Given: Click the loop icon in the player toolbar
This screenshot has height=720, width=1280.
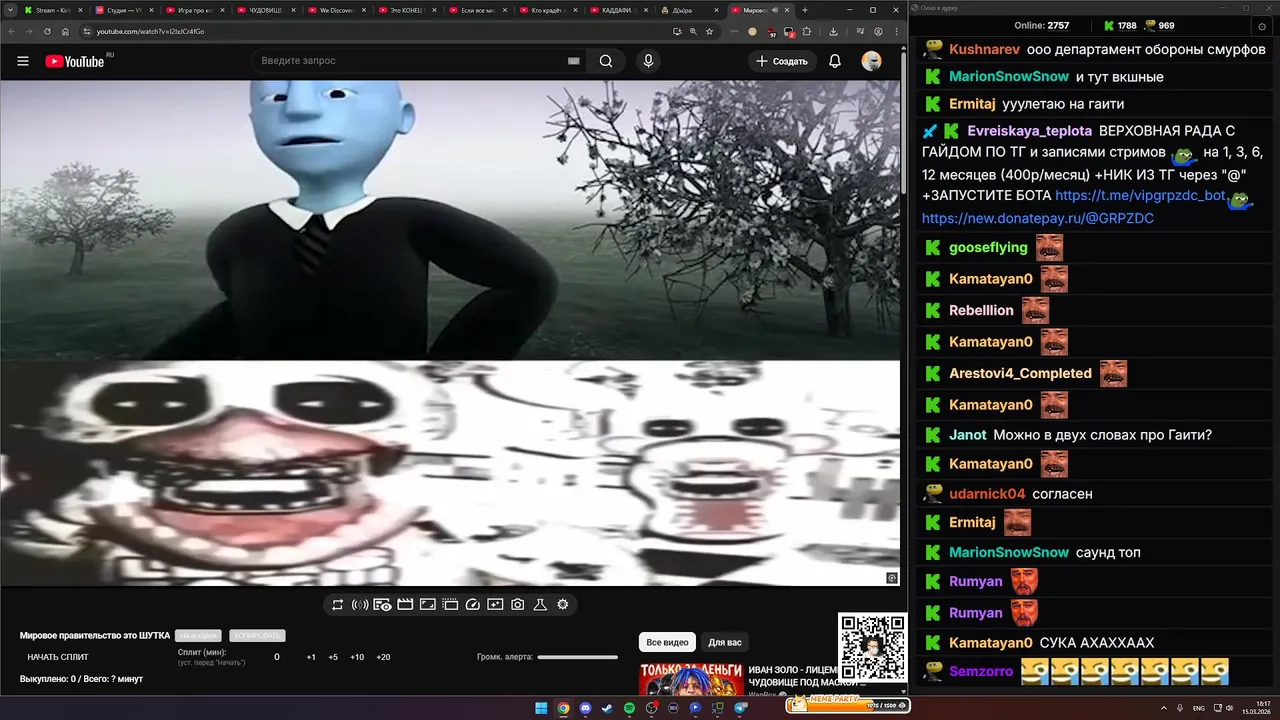Looking at the screenshot, I should [338, 605].
